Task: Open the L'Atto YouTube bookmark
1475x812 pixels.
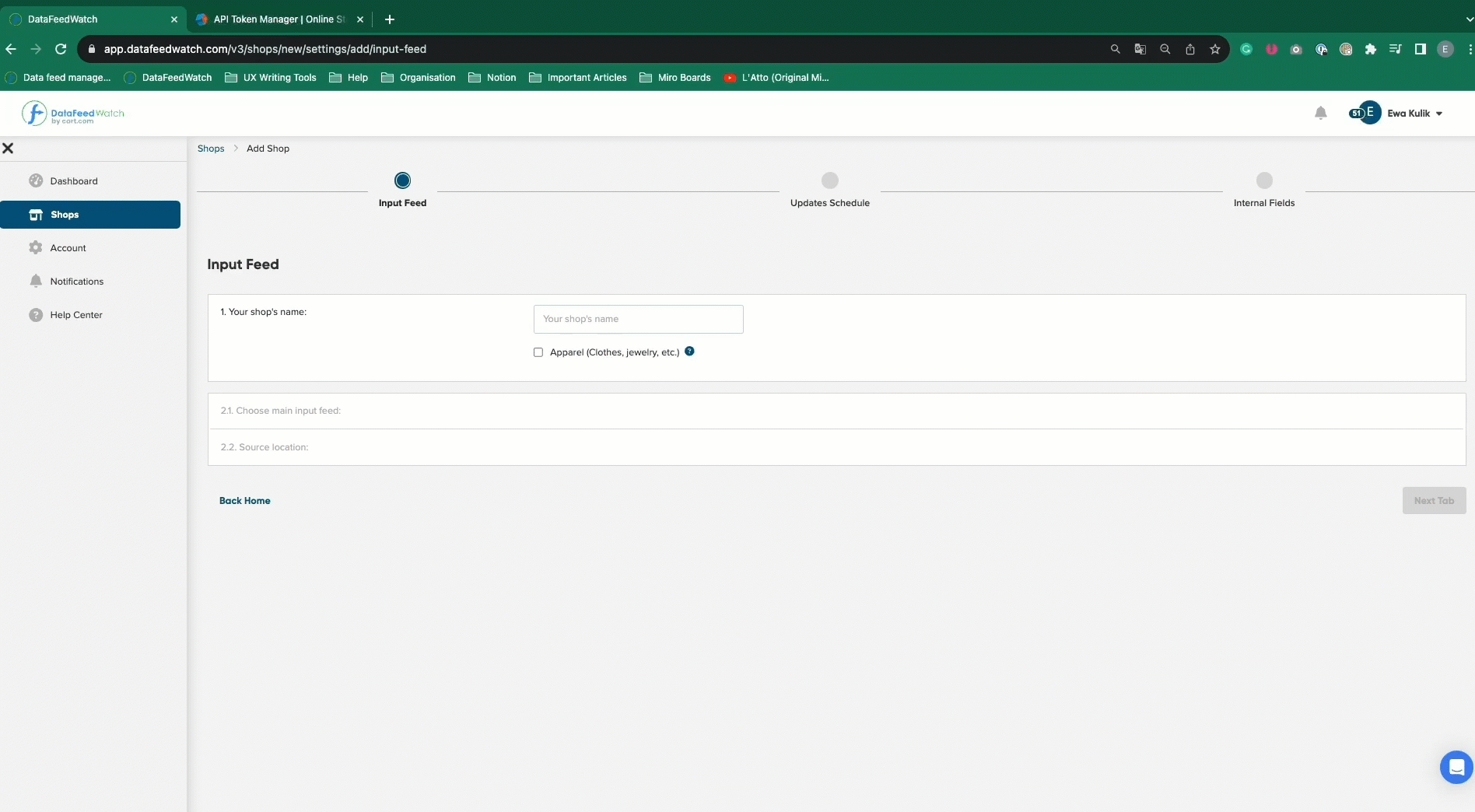Action: coord(776,78)
